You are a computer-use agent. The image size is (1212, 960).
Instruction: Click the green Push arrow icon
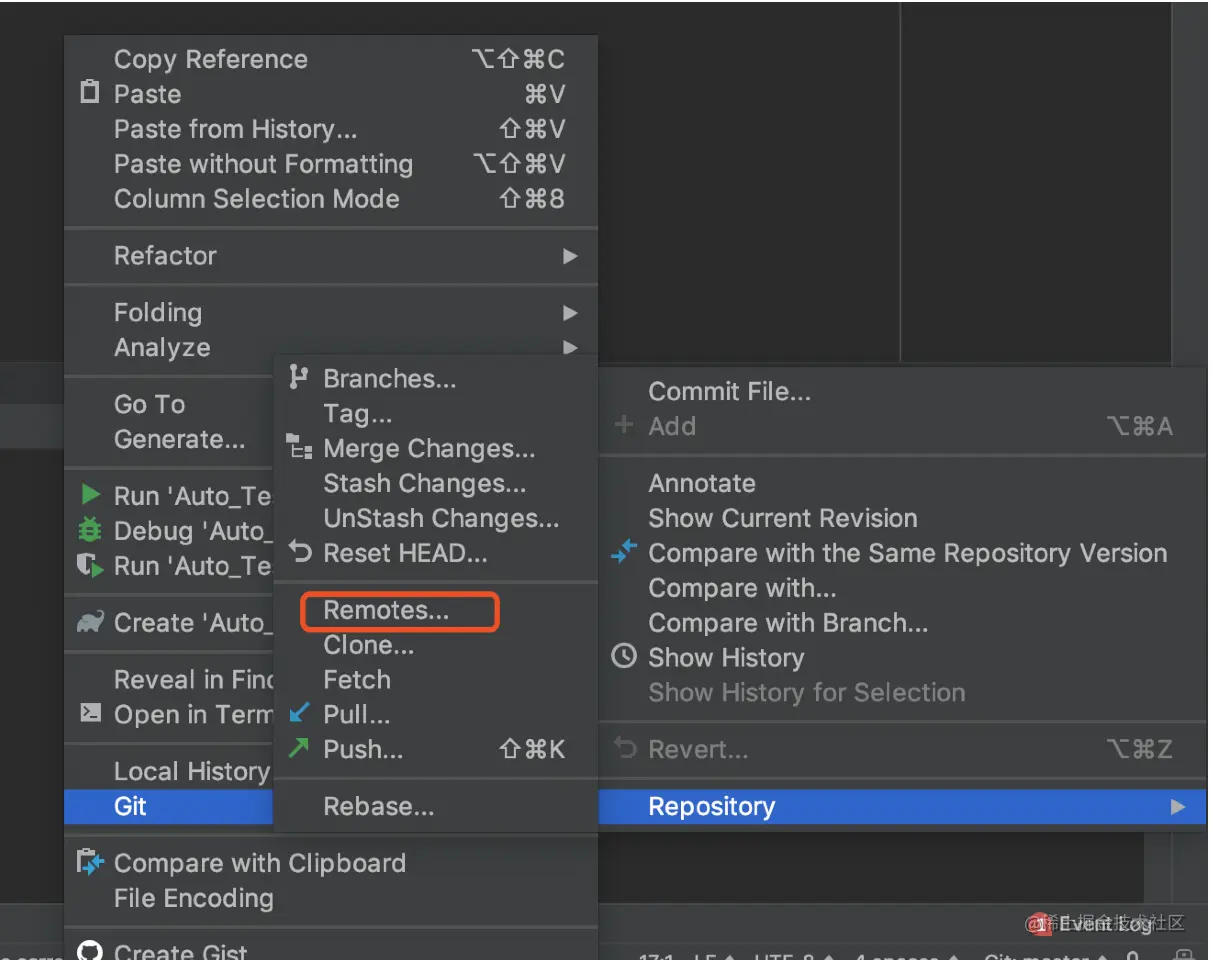299,748
